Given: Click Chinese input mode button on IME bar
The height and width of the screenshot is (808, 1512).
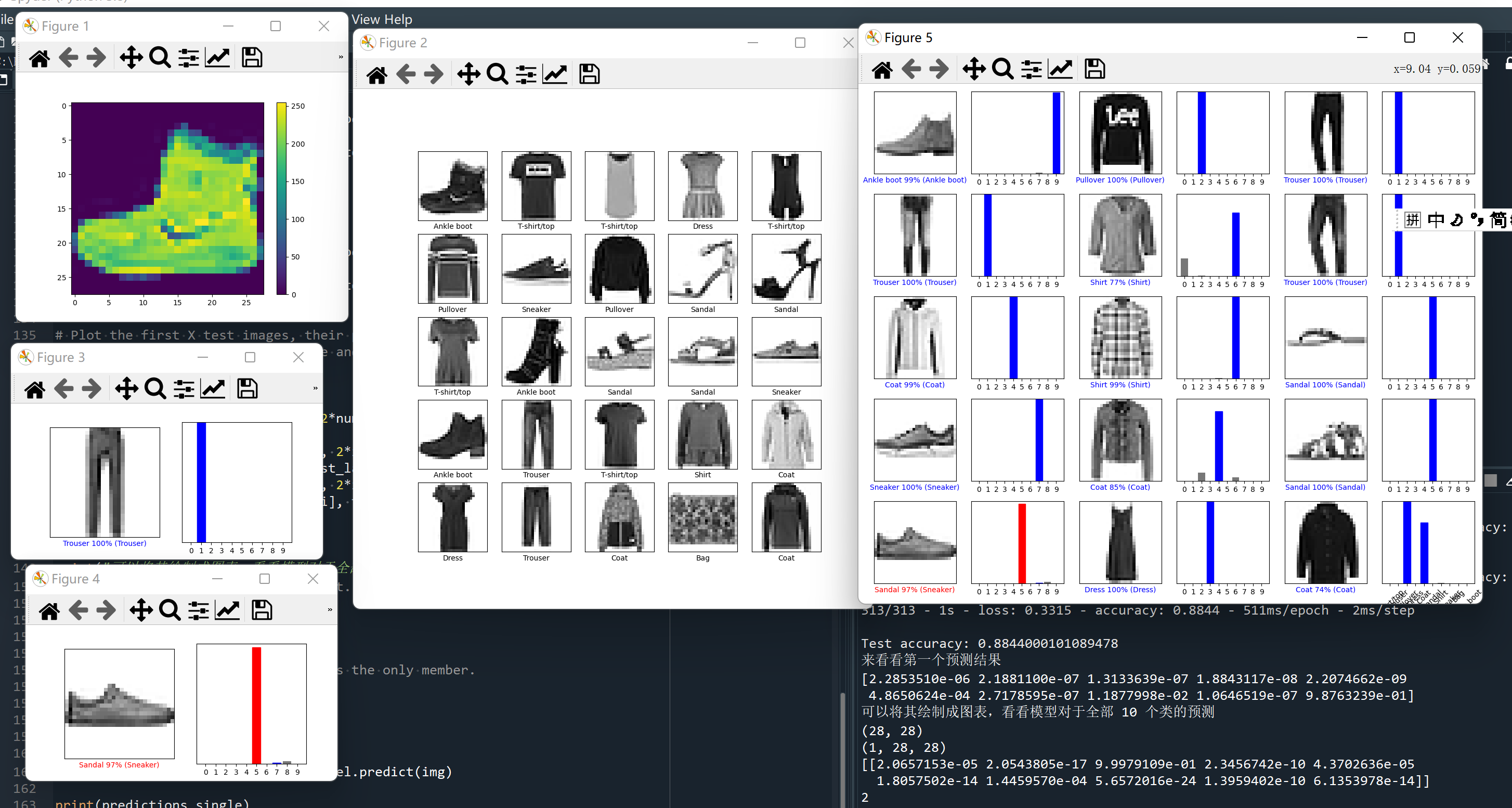Looking at the screenshot, I should 1436,220.
